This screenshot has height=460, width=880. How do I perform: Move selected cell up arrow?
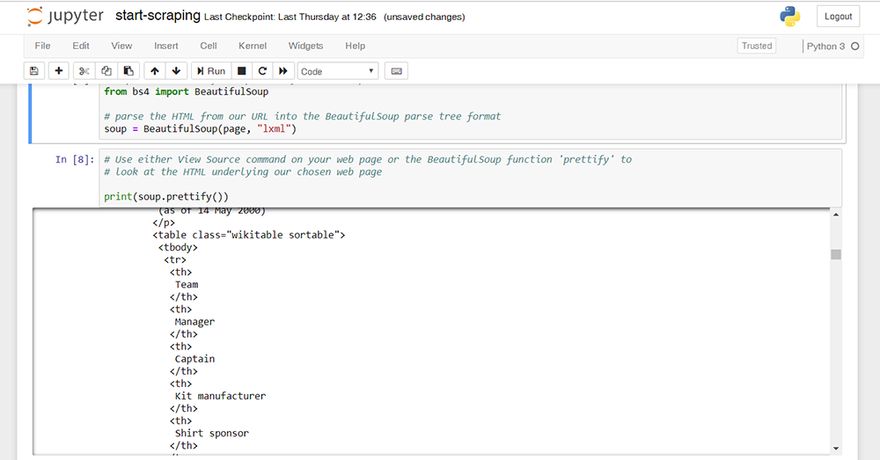pyautogui.click(x=154, y=71)
